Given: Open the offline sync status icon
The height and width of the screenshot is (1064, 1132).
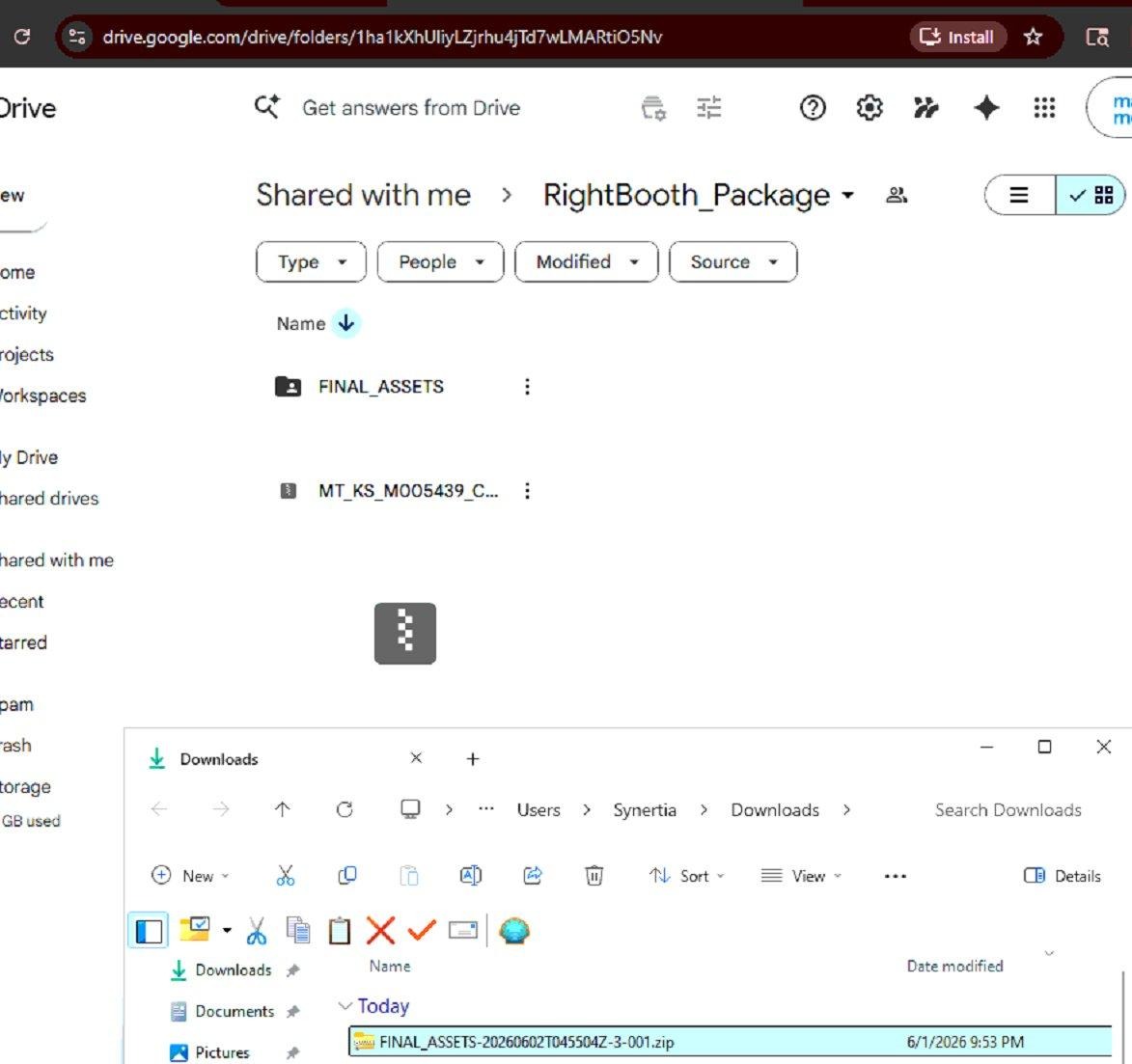Looking at the screenshot, I should coord(653,107).
